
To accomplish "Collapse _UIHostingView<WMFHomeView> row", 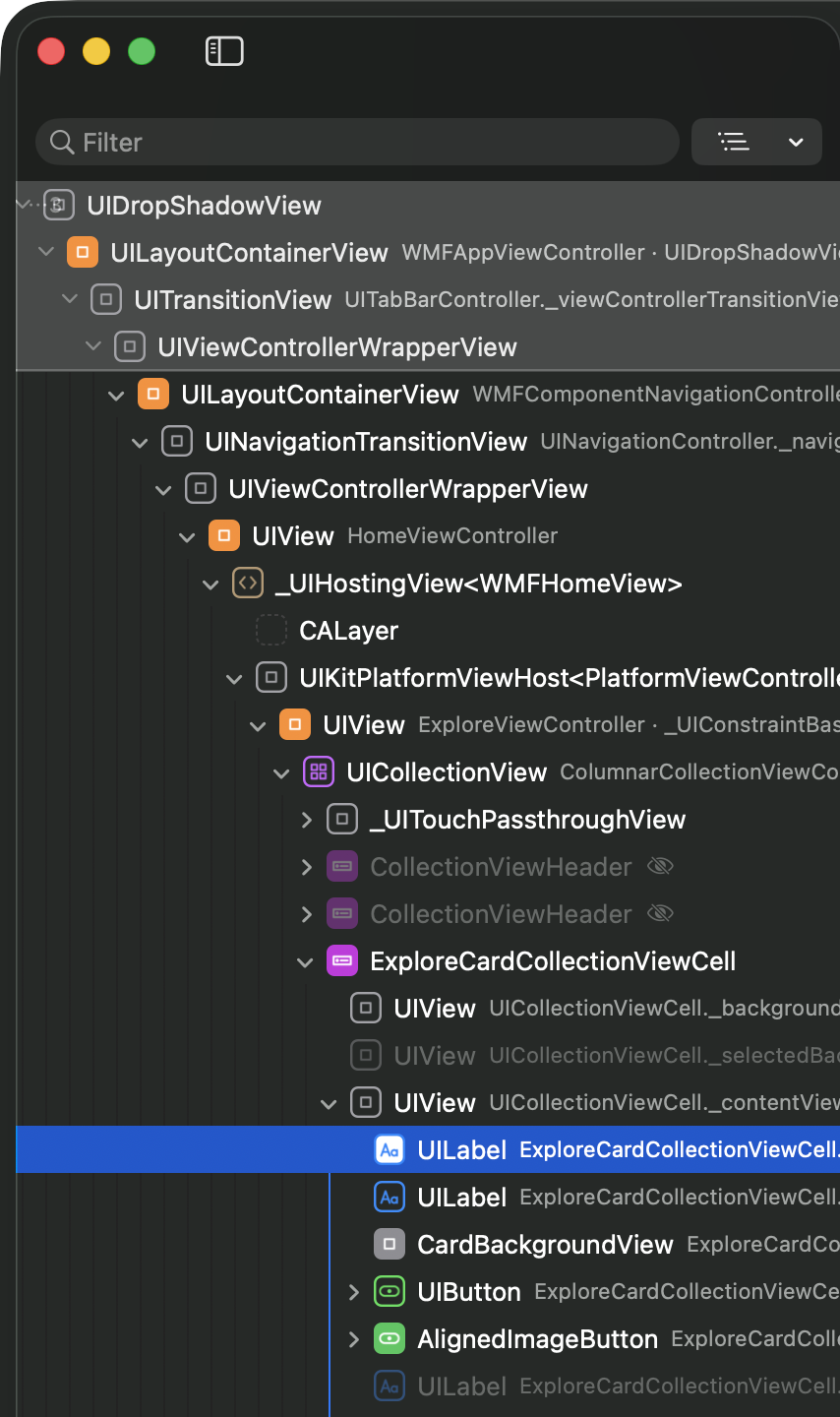I will [x=210, y=584].
